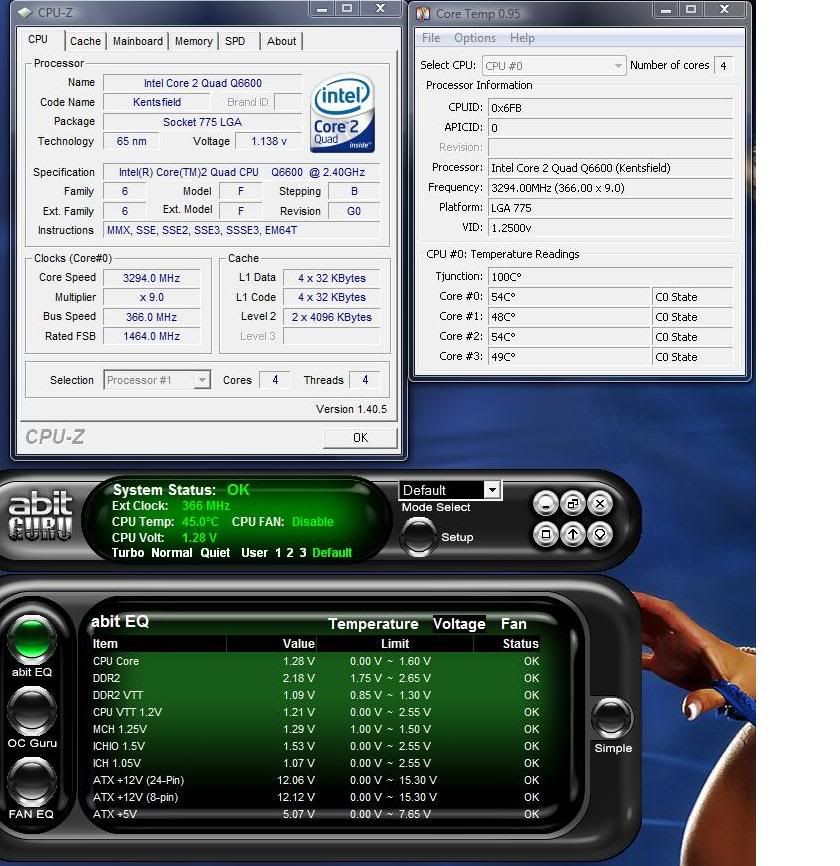Select the MCH 1.25V row in abit EQ
This screenshot has width=840, height=866.
point(316,729)
